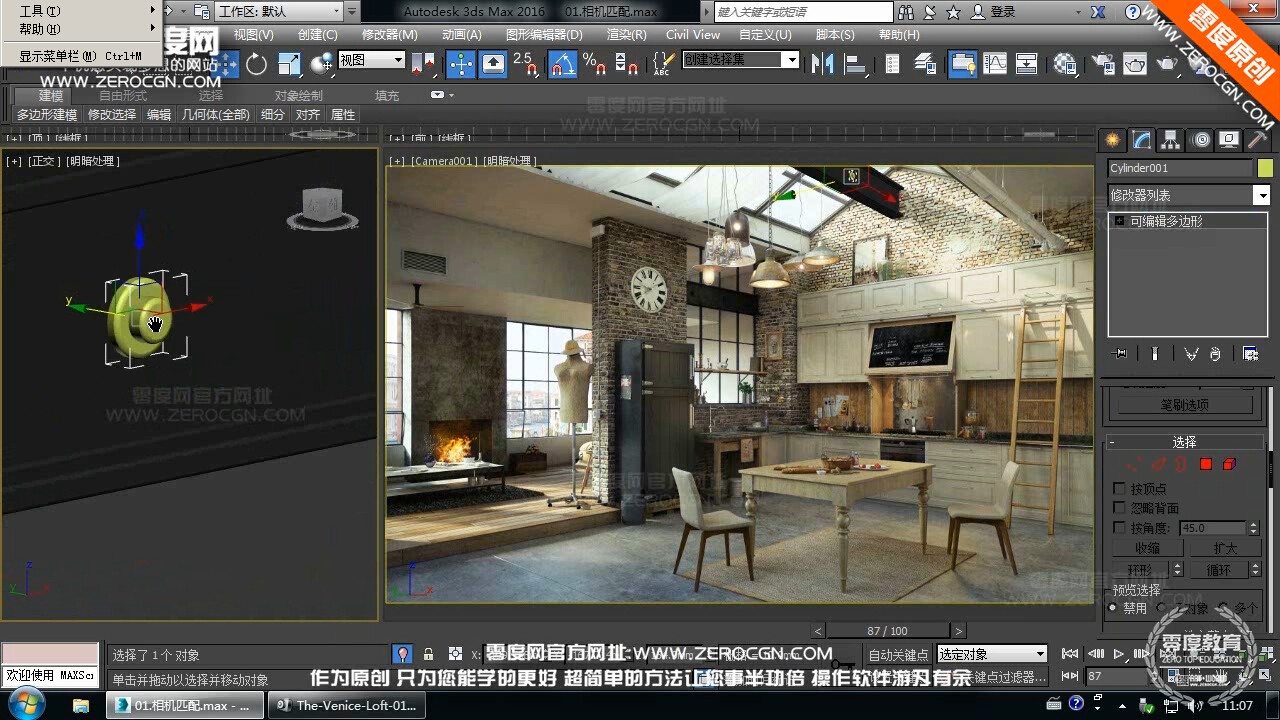
Task: Click the search binoculars icon
Action: tap(906, 12)
